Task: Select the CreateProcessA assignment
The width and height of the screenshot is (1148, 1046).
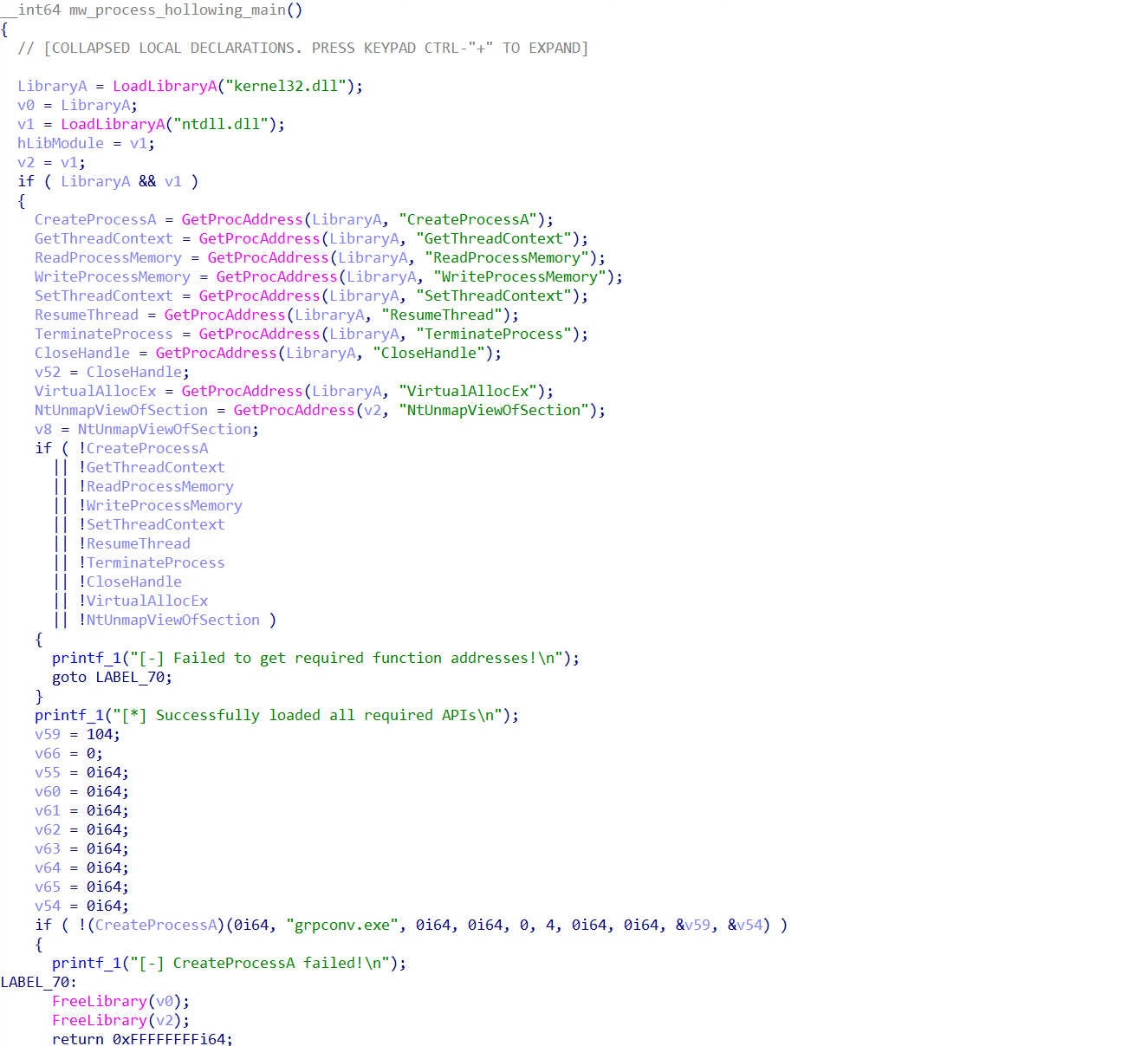Action: tap(95, 219)
